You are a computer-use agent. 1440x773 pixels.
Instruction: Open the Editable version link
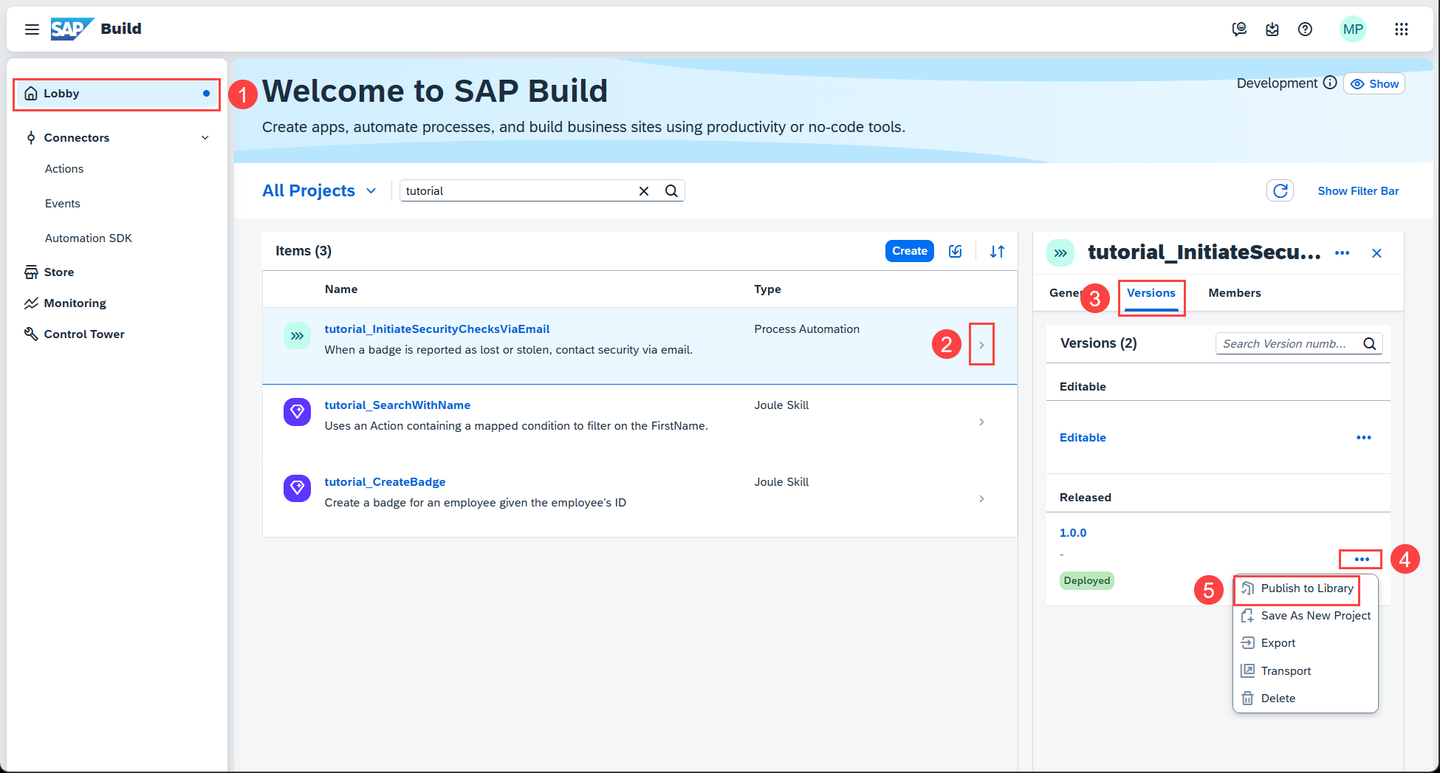click(1083, 438)
